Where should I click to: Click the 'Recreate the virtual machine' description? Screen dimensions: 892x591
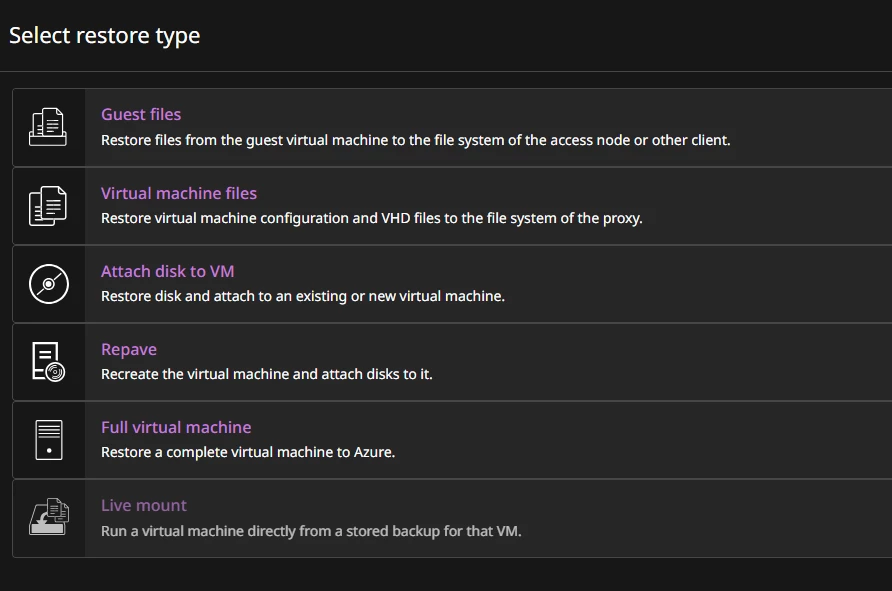click(x=266, y=374)
